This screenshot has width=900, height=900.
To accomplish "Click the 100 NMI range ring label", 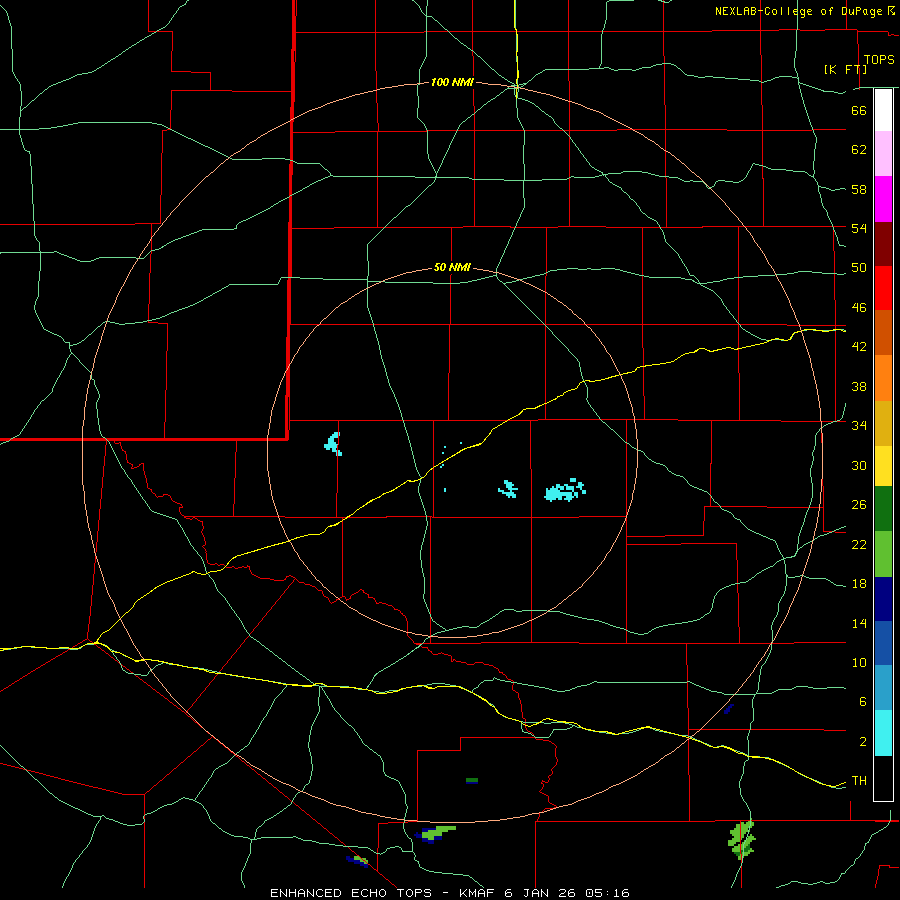I will pos(452,82).
